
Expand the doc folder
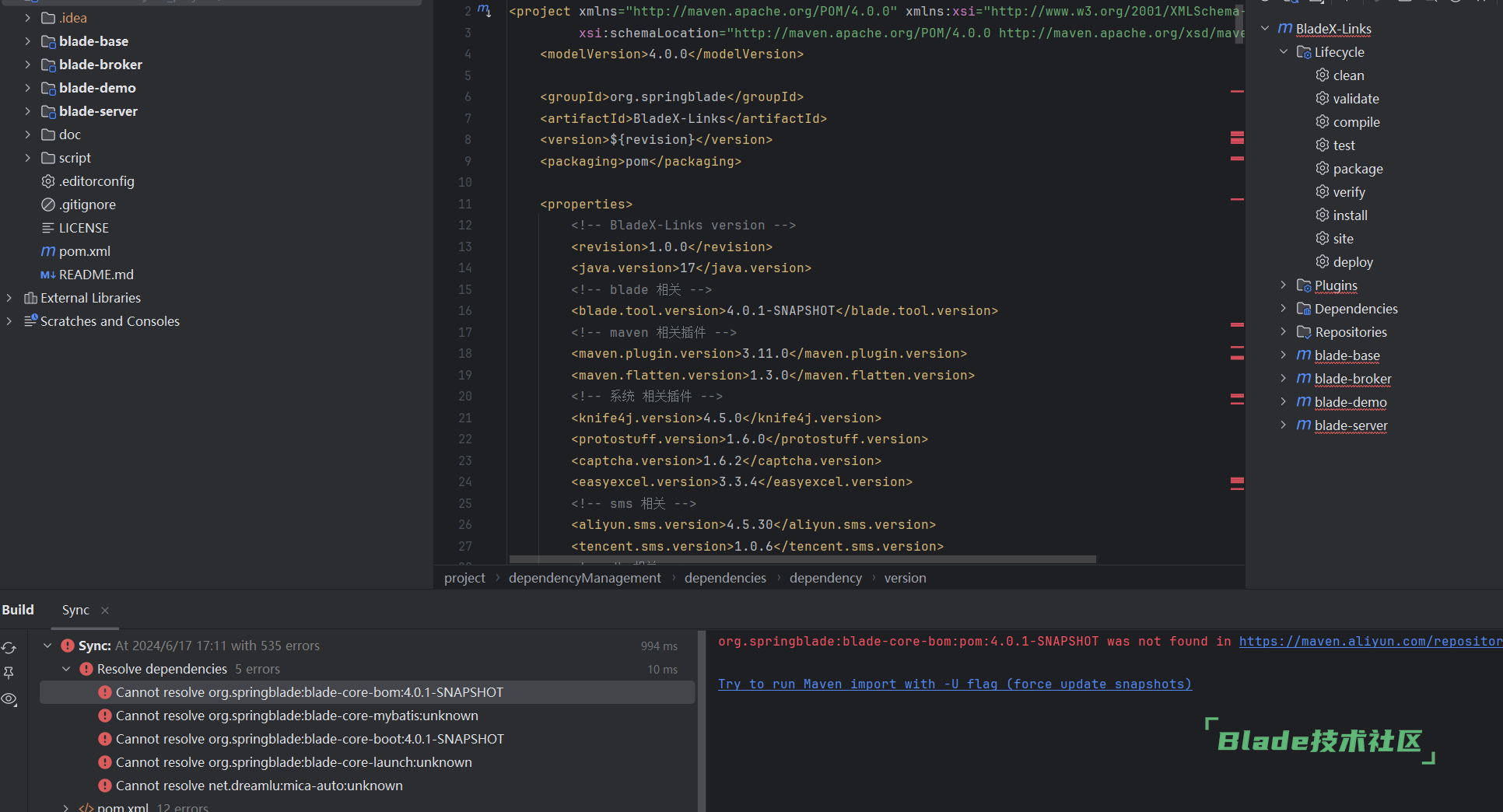[x=27, y=135]
